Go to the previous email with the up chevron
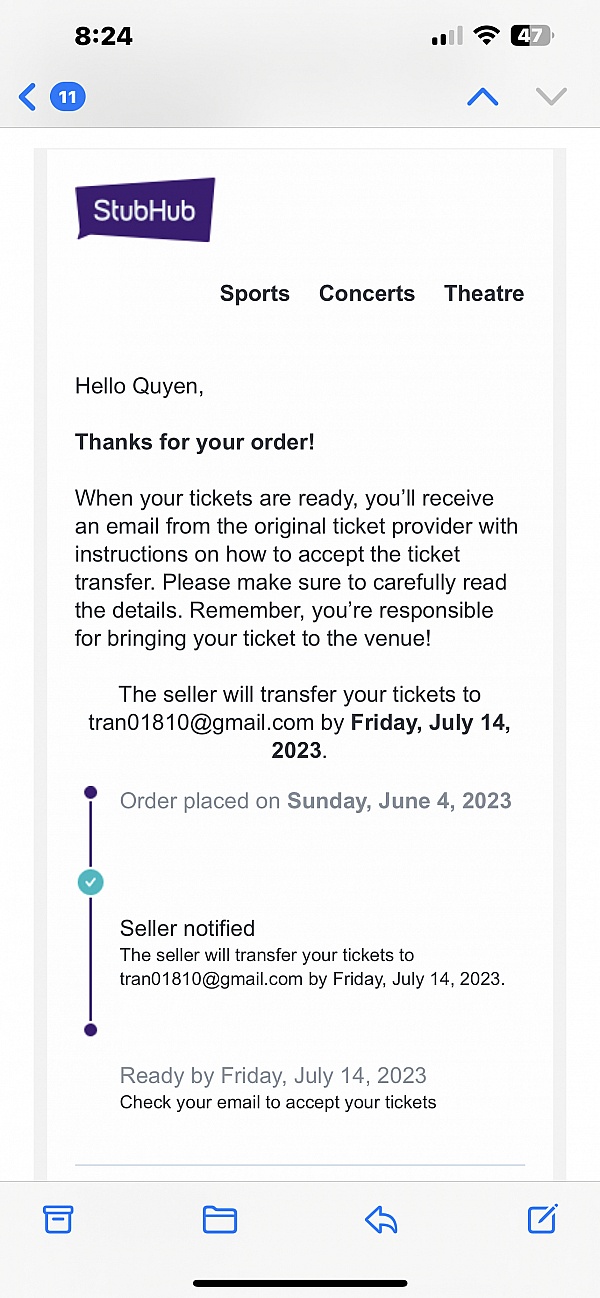Screen dimensions: 600x1298 coord(483,96)
